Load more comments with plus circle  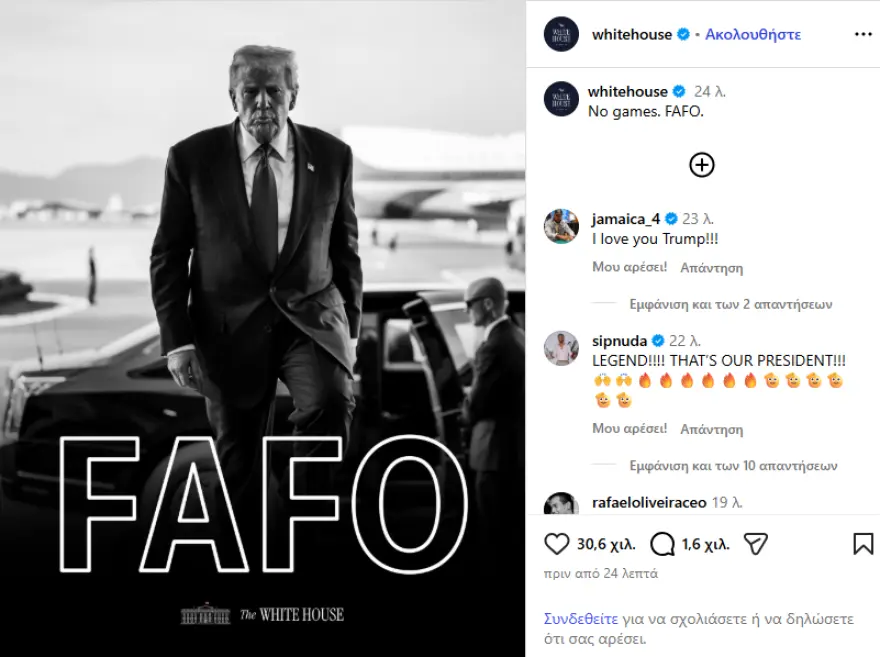[702, 165]
